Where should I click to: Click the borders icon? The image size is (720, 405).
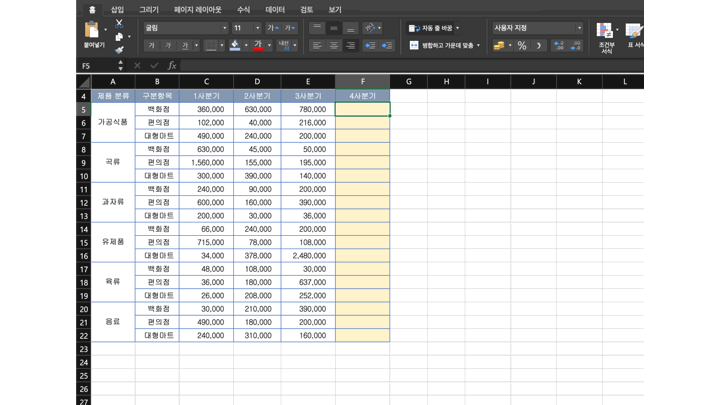pyautogui.click(x=211, y=45)
